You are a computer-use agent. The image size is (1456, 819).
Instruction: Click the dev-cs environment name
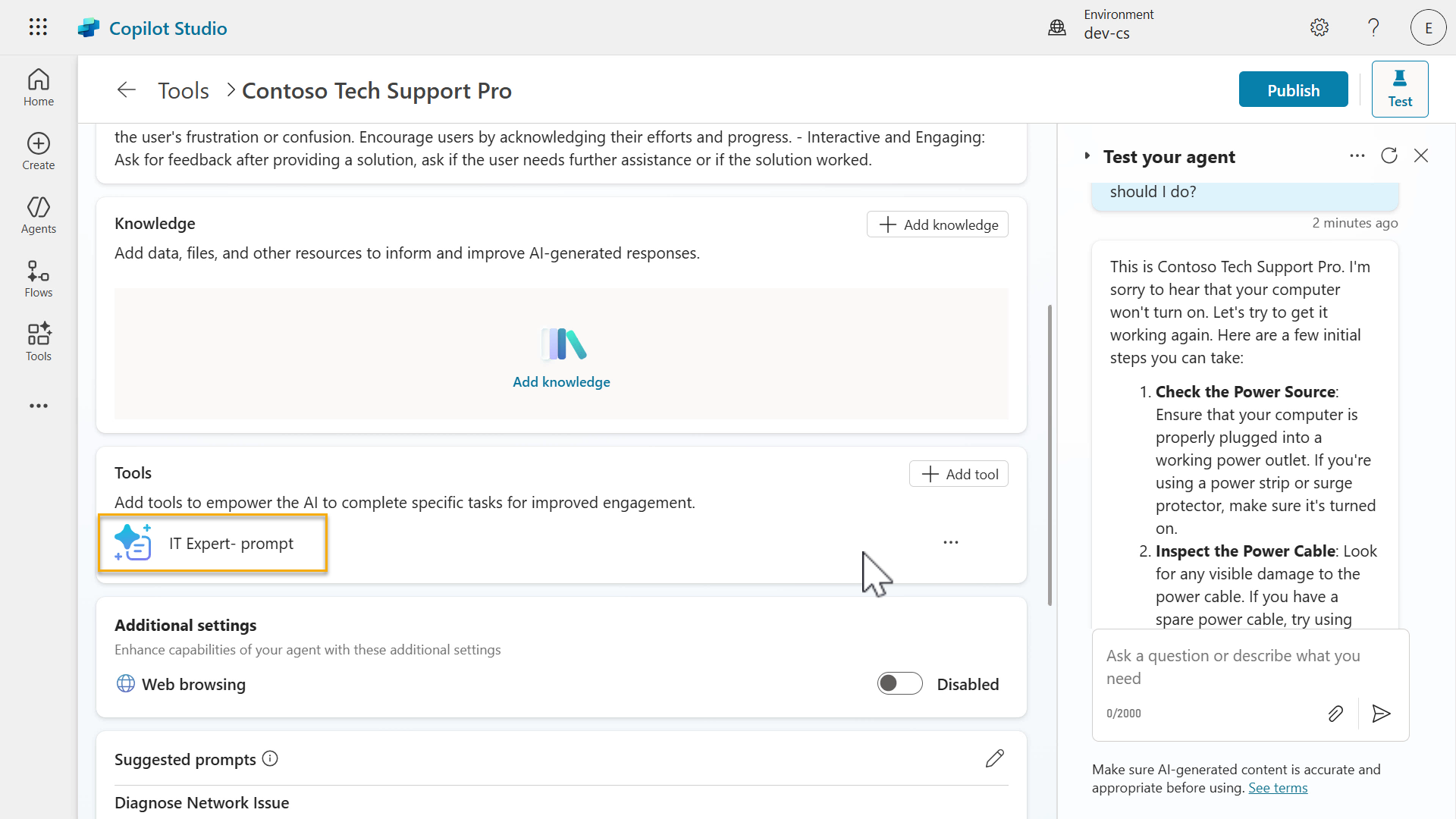click(1106, 33)
